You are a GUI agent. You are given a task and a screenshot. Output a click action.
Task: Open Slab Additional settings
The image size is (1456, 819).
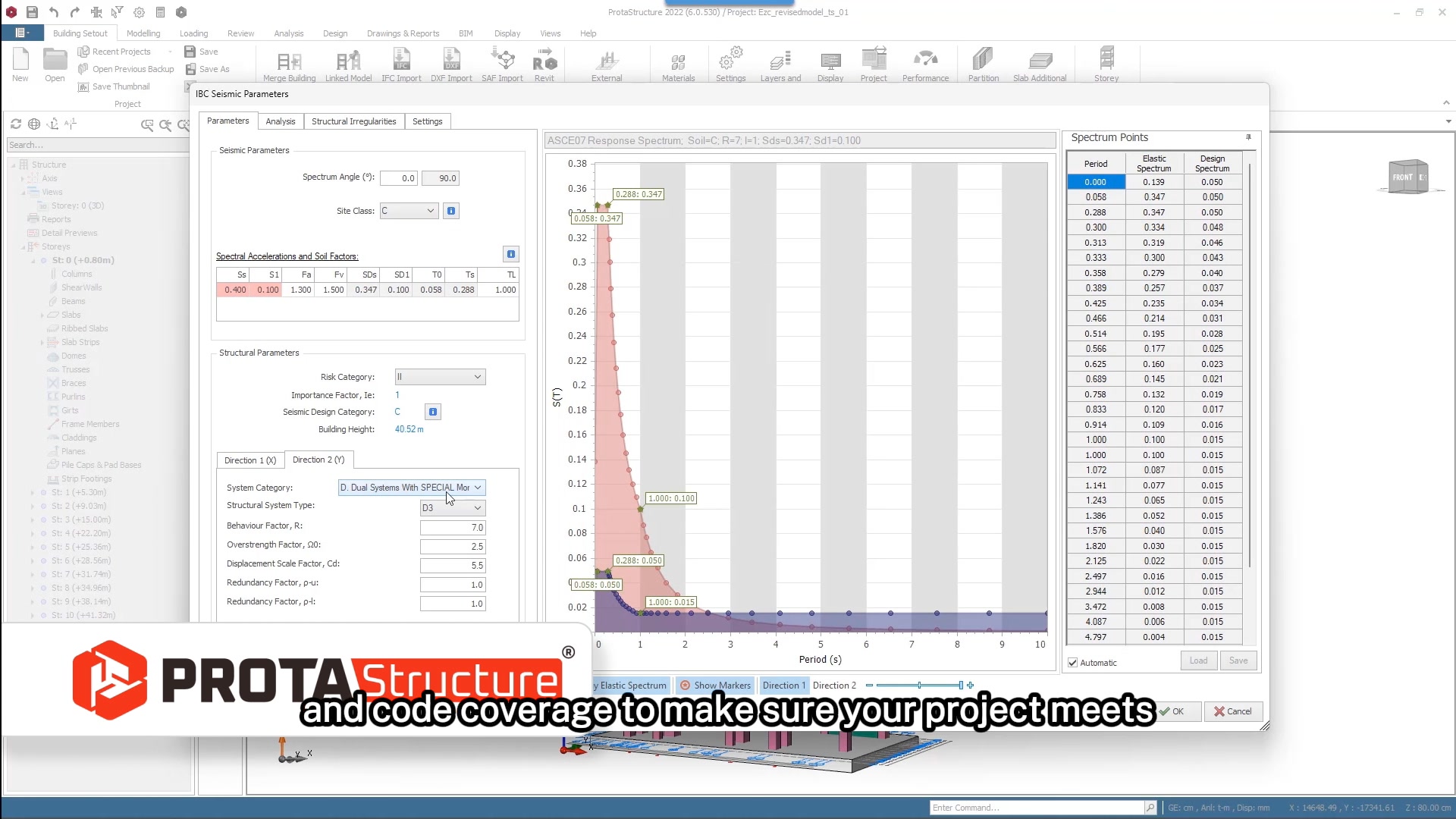pyautogui.click(x=1040, y=64)
